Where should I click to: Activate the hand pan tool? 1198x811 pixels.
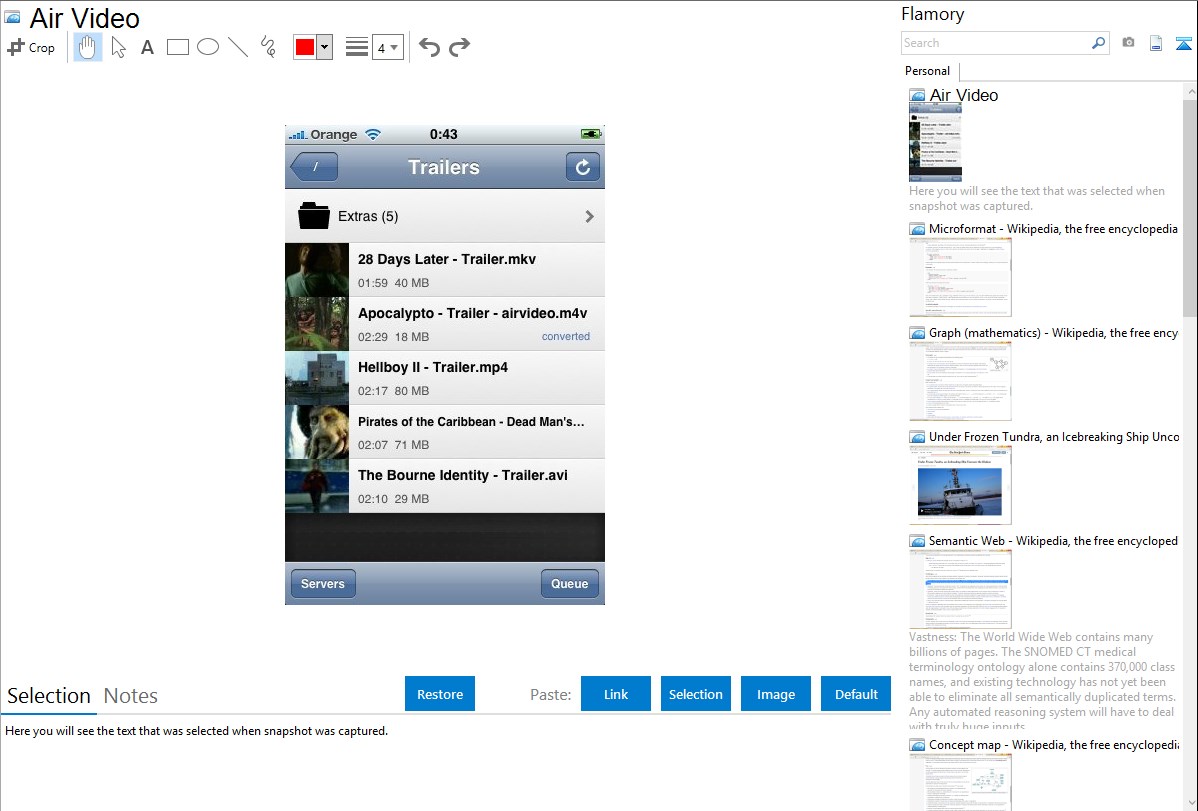tap(87, 47)
